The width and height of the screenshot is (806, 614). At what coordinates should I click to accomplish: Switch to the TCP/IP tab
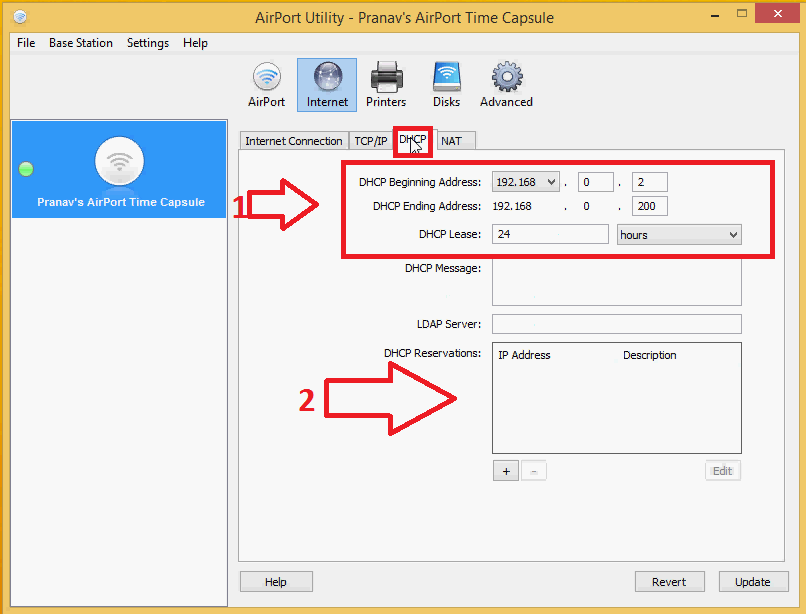coord(370,141)
